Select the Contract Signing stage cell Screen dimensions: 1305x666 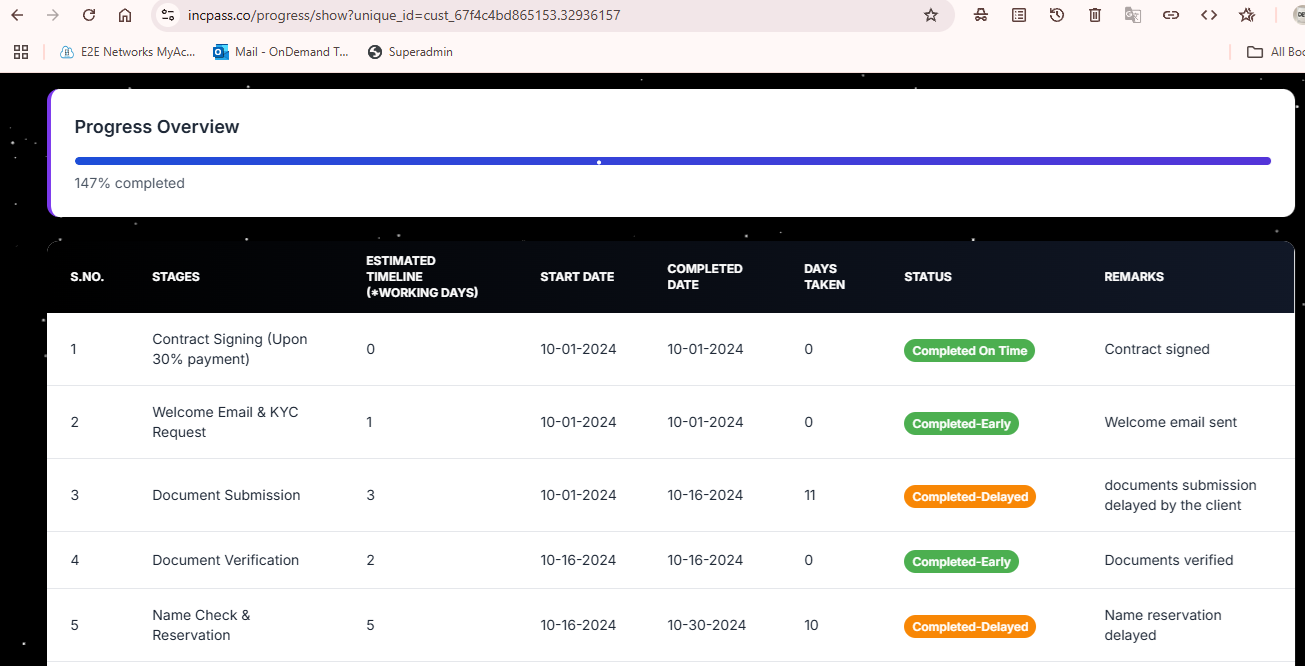click(x=230, y=349)
